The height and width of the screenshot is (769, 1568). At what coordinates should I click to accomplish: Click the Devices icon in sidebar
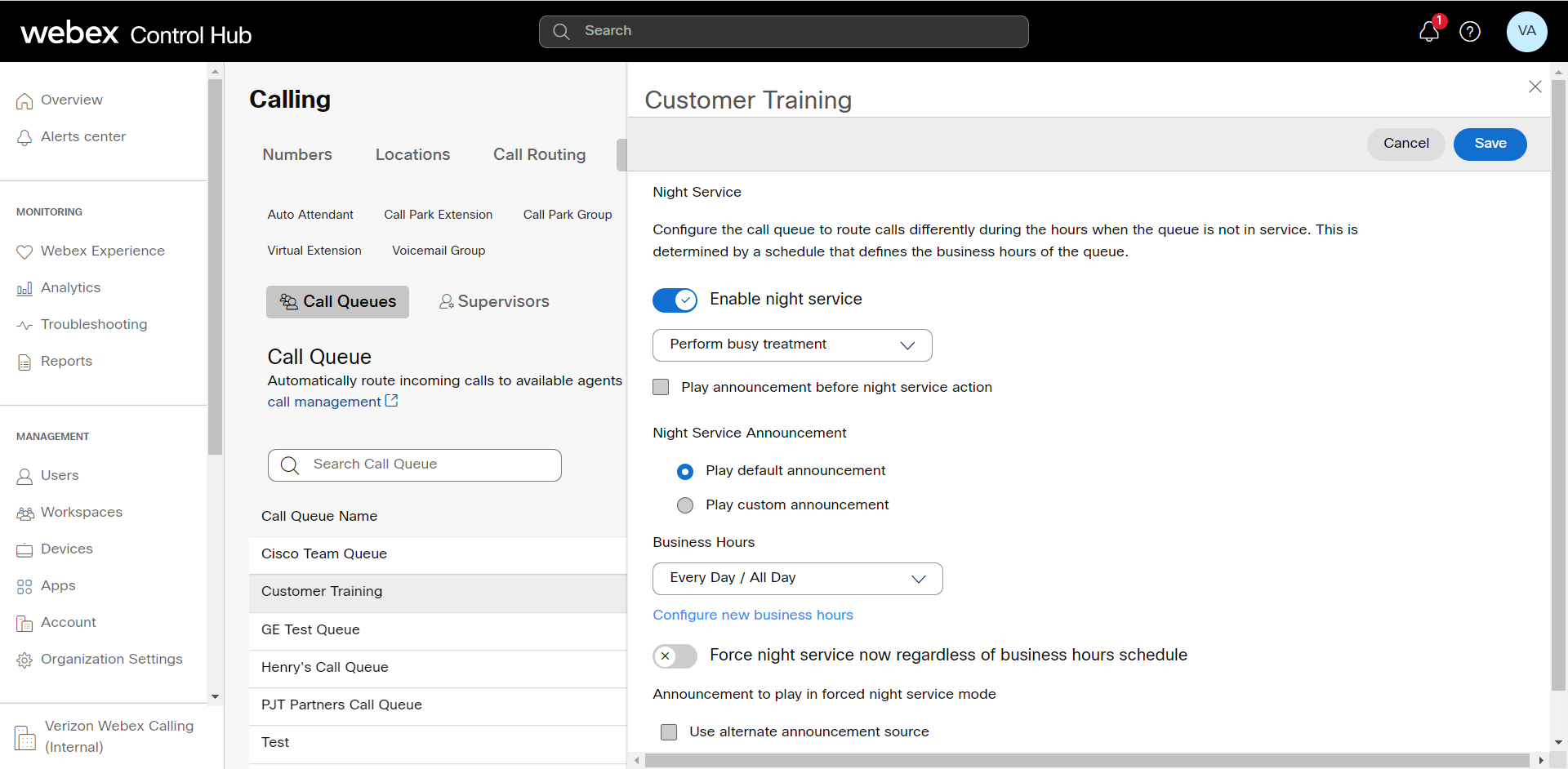coord(24,549)
